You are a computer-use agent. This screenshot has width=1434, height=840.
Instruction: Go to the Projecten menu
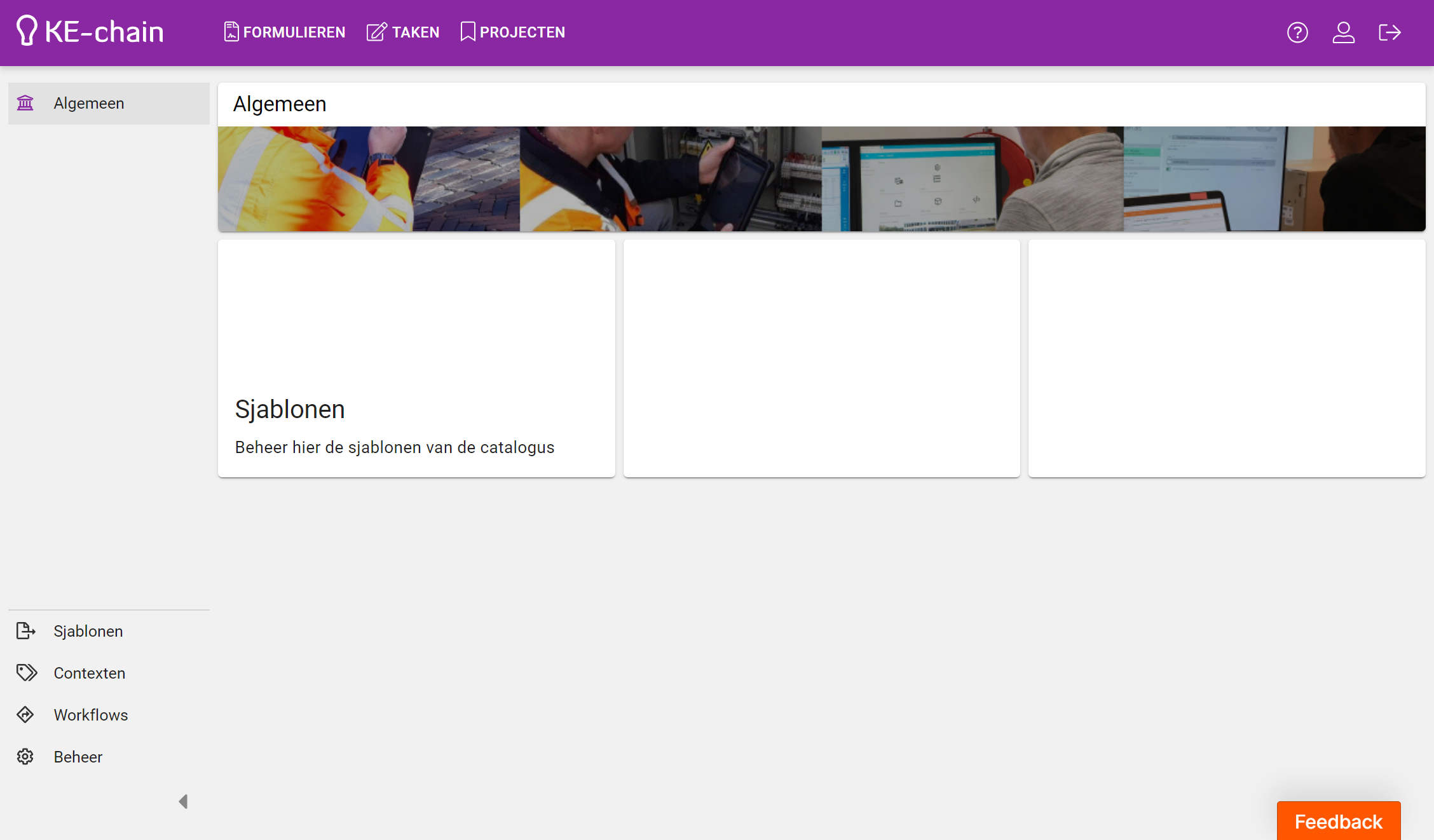[x=512, y=32]
